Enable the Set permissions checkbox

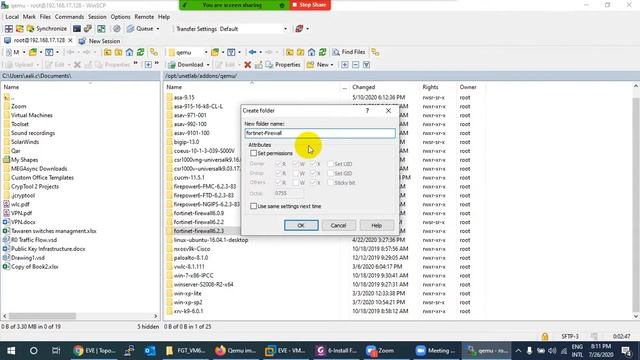coord(253,153)
